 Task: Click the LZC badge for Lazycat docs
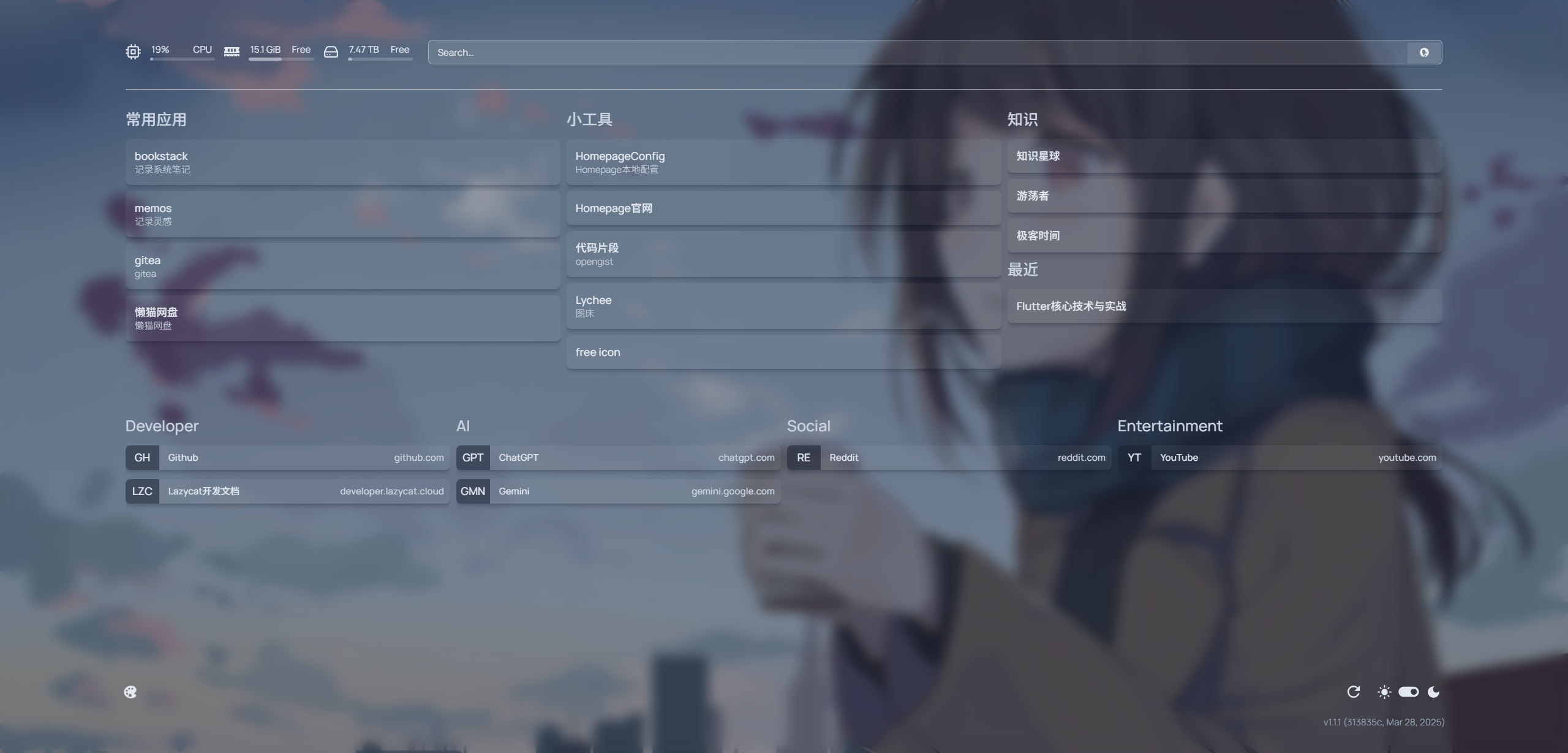coord(142,491)
